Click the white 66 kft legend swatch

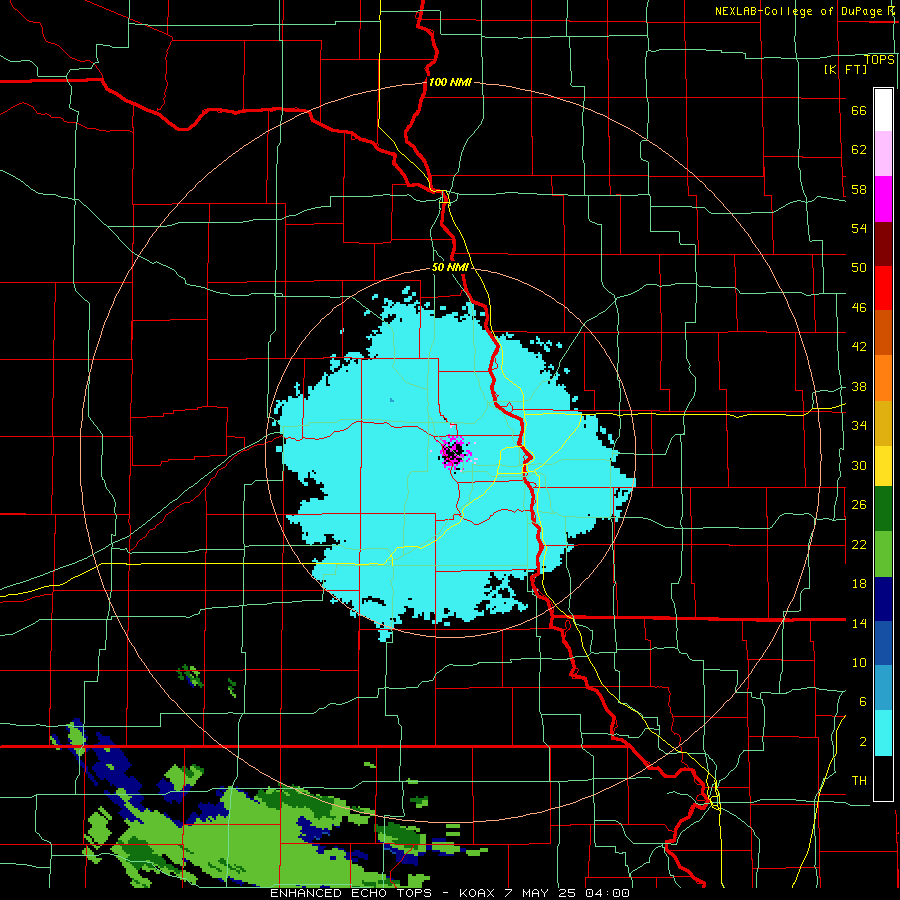point(883,110)
